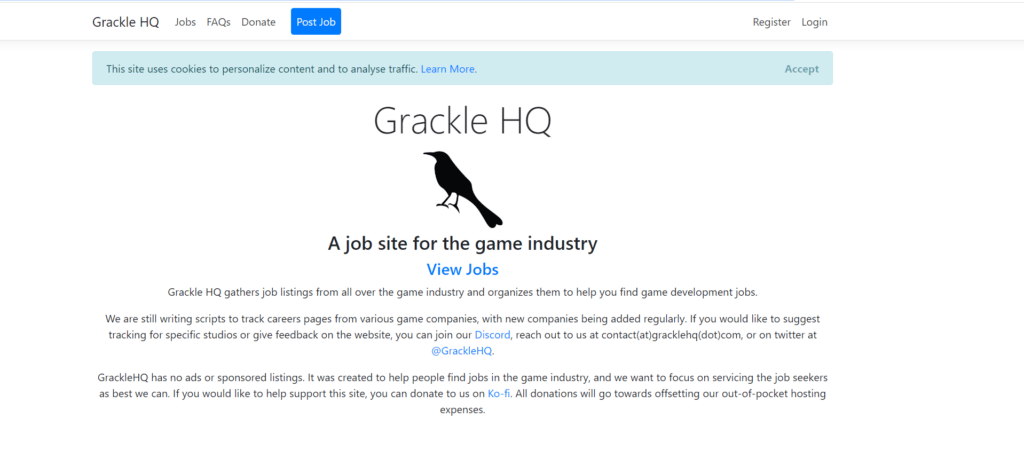This screenshot has height=474, width=1024.
Task: Visit the @GrackleHQ Twitter link
Action: coord(462,350)
